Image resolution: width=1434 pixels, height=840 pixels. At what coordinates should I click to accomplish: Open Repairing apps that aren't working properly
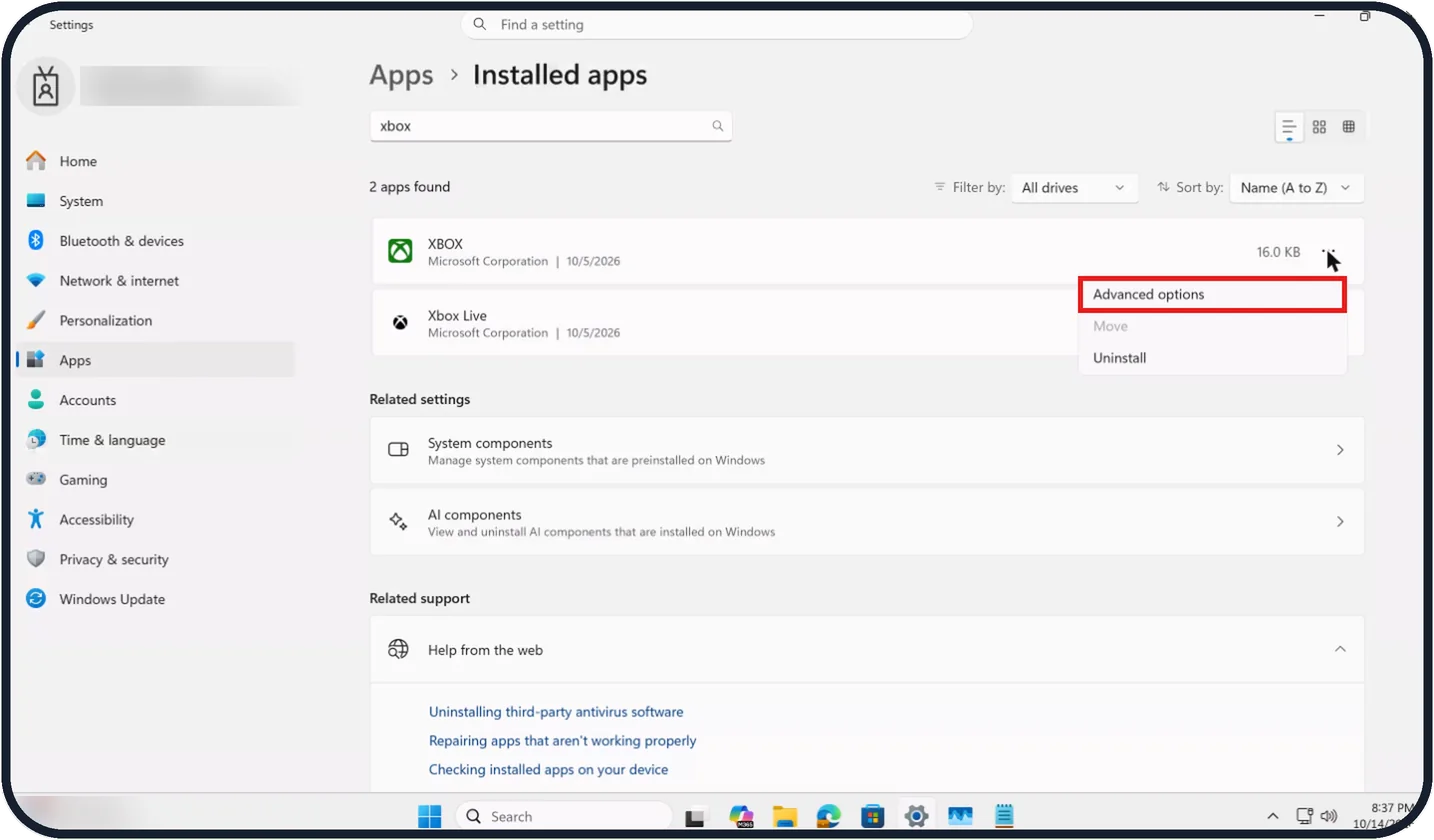pyautogui.click(x=562, y=741)
